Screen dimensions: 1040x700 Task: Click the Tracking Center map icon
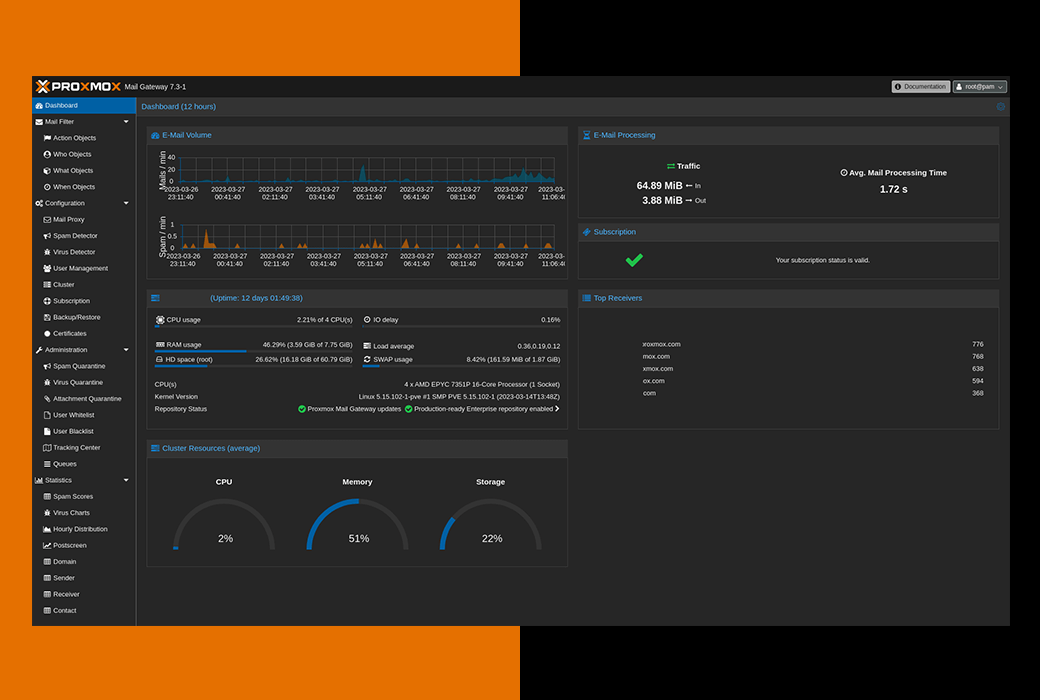click(47, 448)
